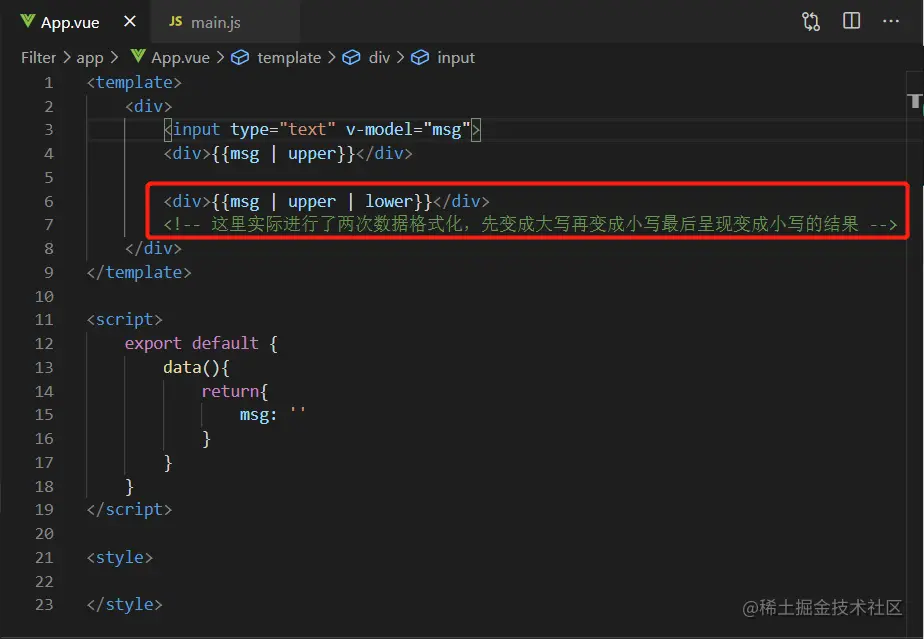Click the cube icon beside template breadcrumb
The height and width of the screenshot is (639, 924).
240,57
